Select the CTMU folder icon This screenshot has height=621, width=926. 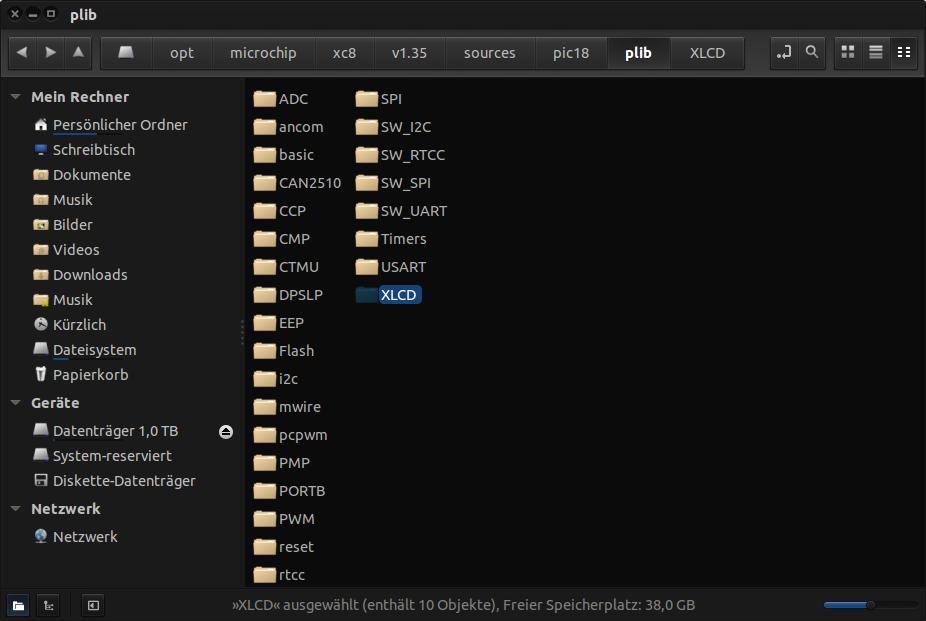[265, 267]
